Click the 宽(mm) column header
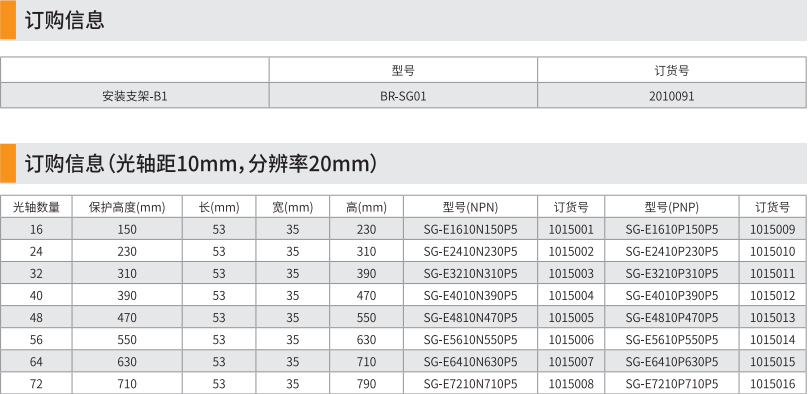This screenshot has width=808, height=394. click(293, 208)
